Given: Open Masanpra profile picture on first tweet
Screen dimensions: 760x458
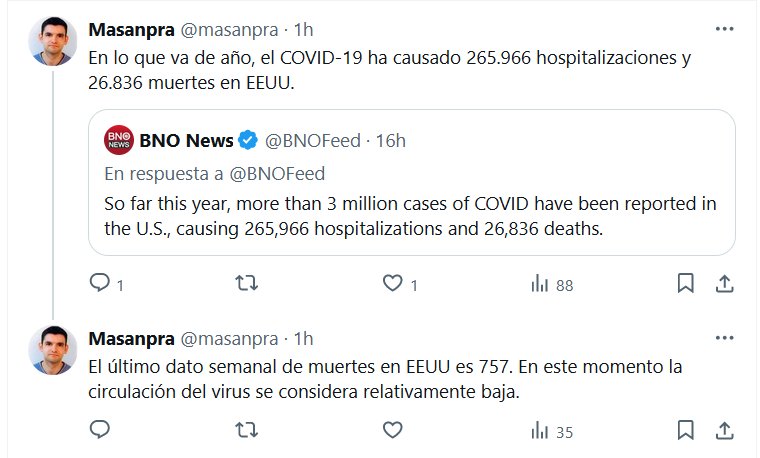Looking at the screenshot, I should (x=55, y=41).
